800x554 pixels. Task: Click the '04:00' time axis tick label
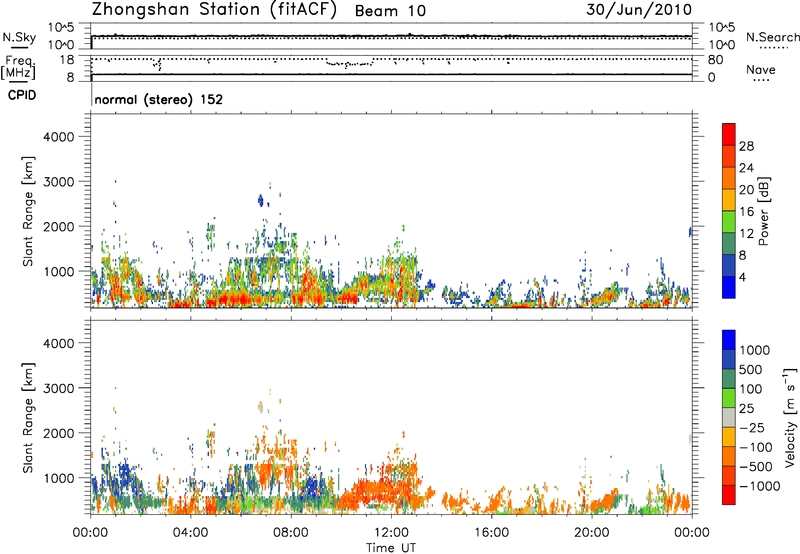[x=191, y=533]
